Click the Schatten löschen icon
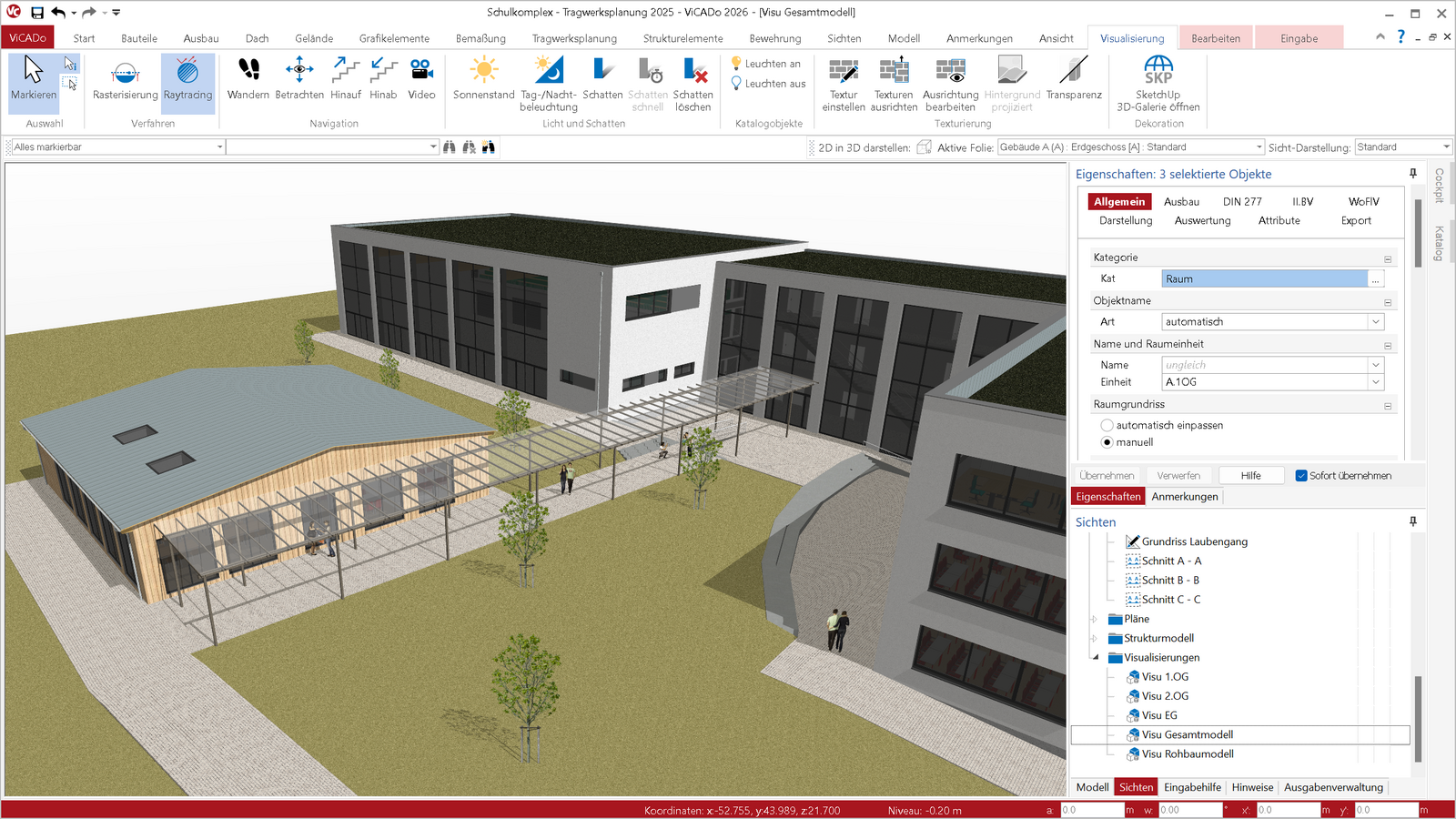Image resolution: width=1456 pixels, height=819 pixels. pos(693,79)
